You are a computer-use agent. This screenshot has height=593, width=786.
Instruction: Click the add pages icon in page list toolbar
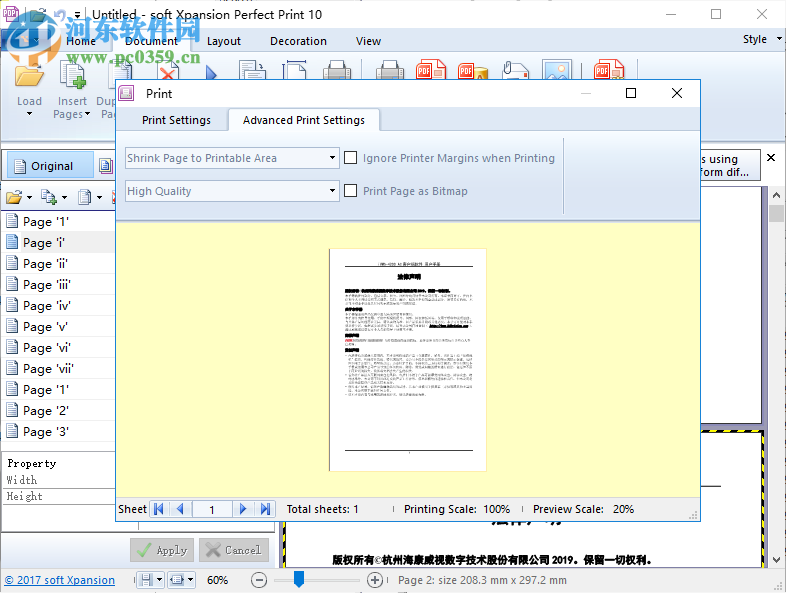[x=49, y=197]
